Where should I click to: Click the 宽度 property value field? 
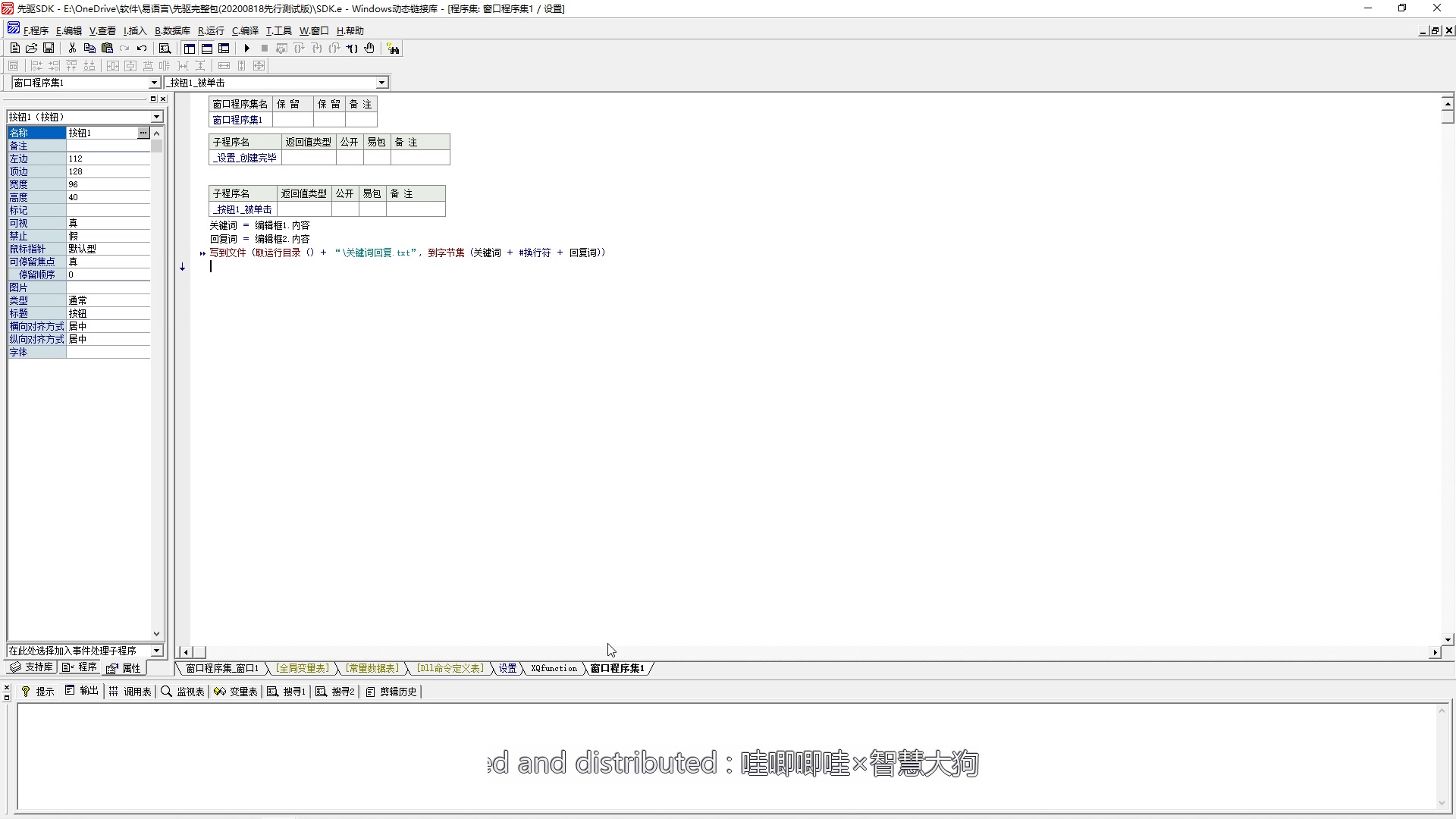[108, 184]
